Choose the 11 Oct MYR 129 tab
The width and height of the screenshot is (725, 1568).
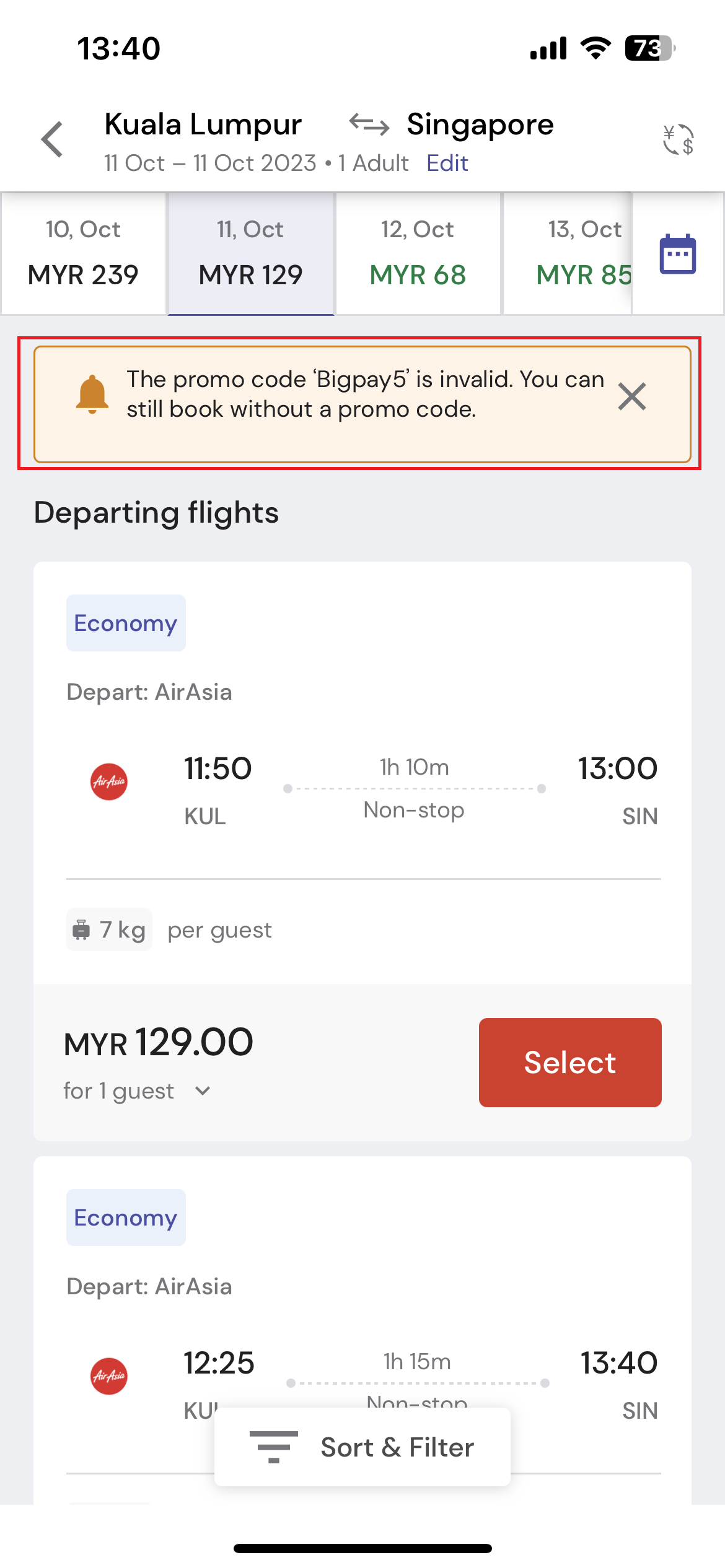click(250, 253)
